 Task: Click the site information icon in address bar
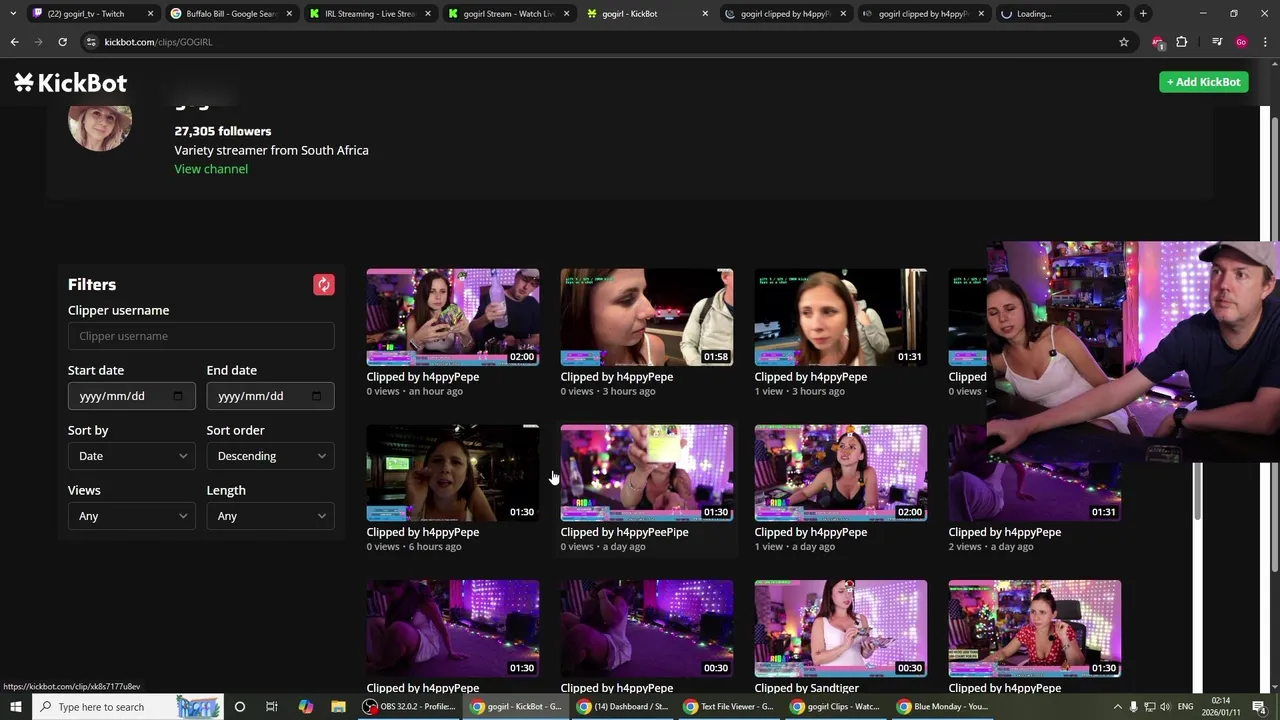(91, 42)
